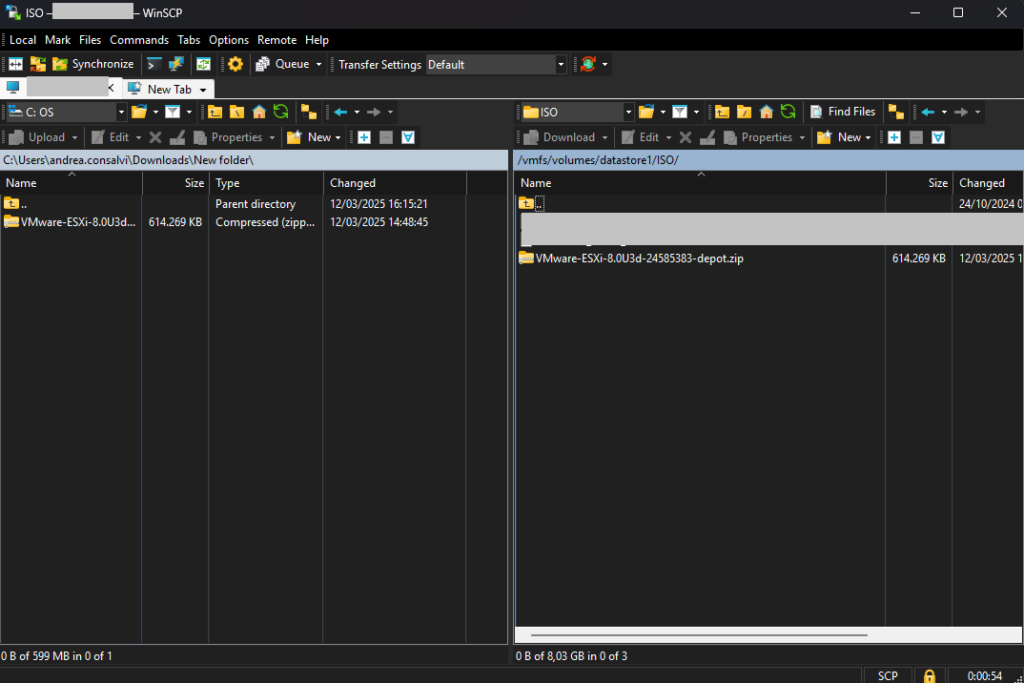Click the local synchronize browsing tree icon
The image size is (1024, 683).
coord(309,112)
